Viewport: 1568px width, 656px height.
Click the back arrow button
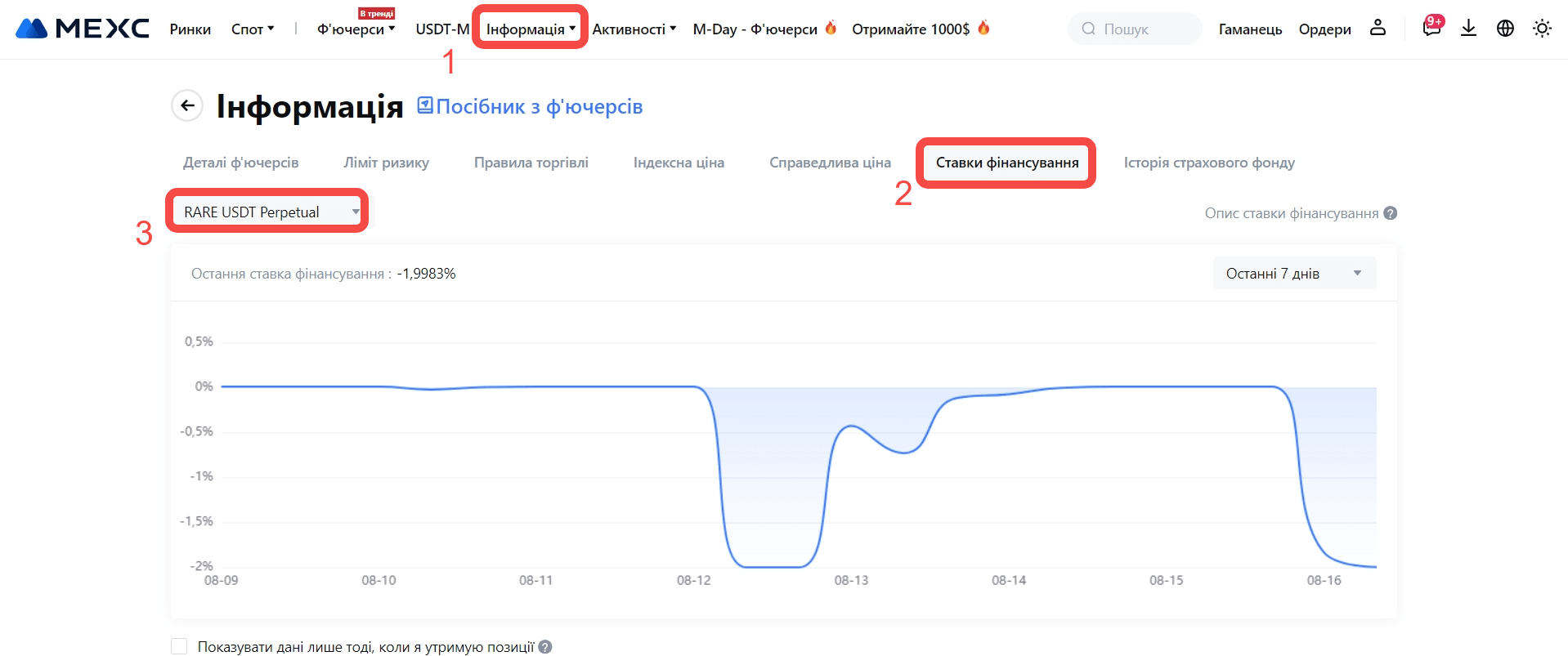[187, 105]
